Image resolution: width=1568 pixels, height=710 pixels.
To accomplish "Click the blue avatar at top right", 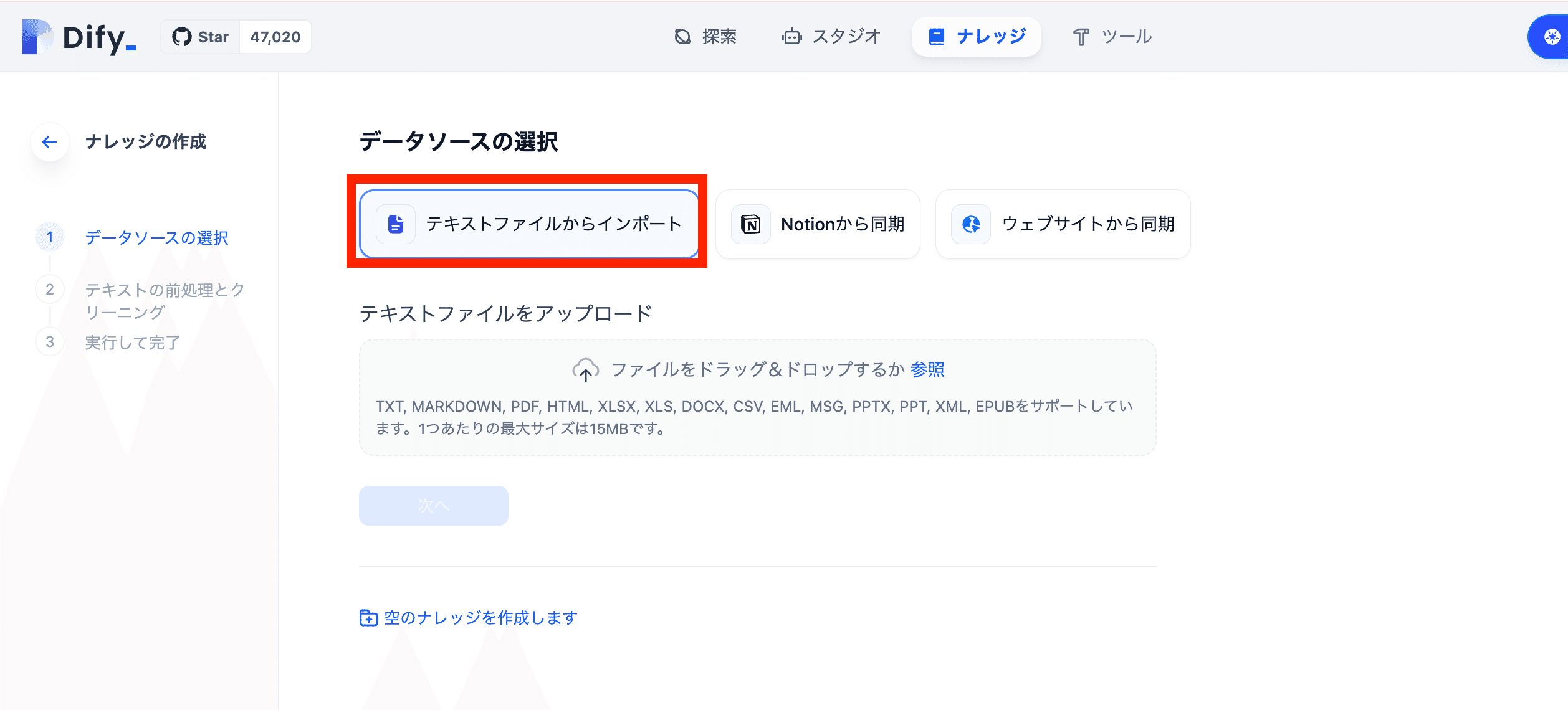I will coord(1551,37).
